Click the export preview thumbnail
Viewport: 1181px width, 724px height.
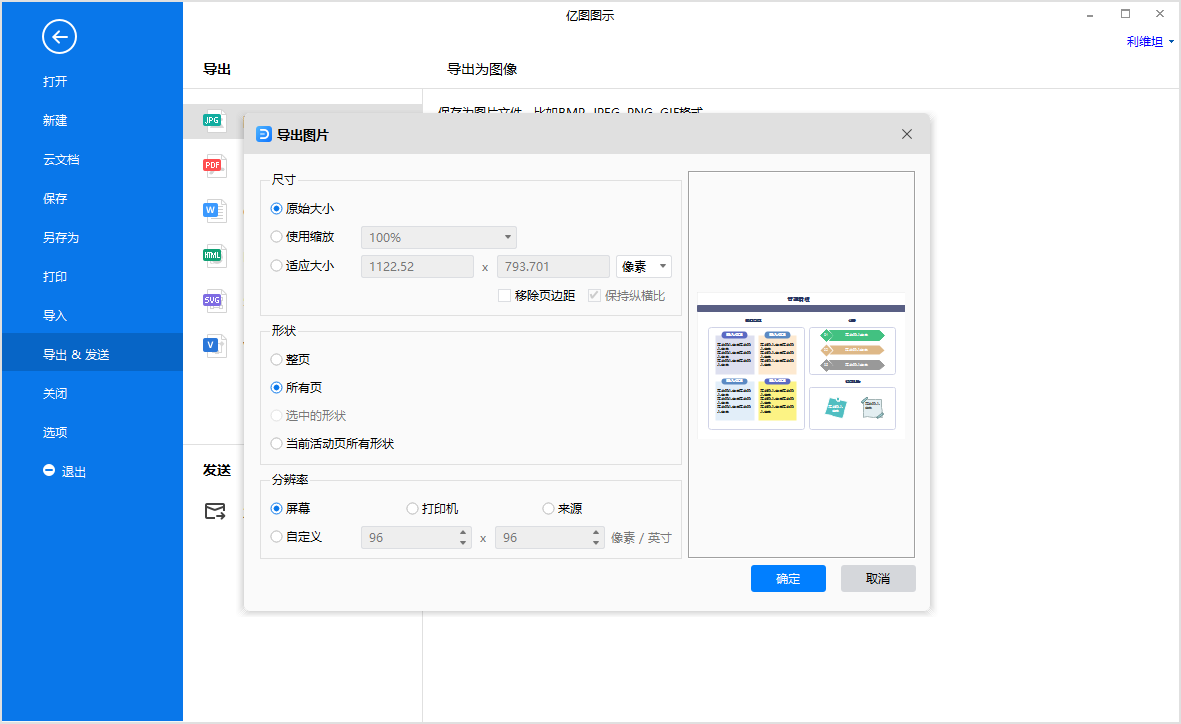coord(801,365)
